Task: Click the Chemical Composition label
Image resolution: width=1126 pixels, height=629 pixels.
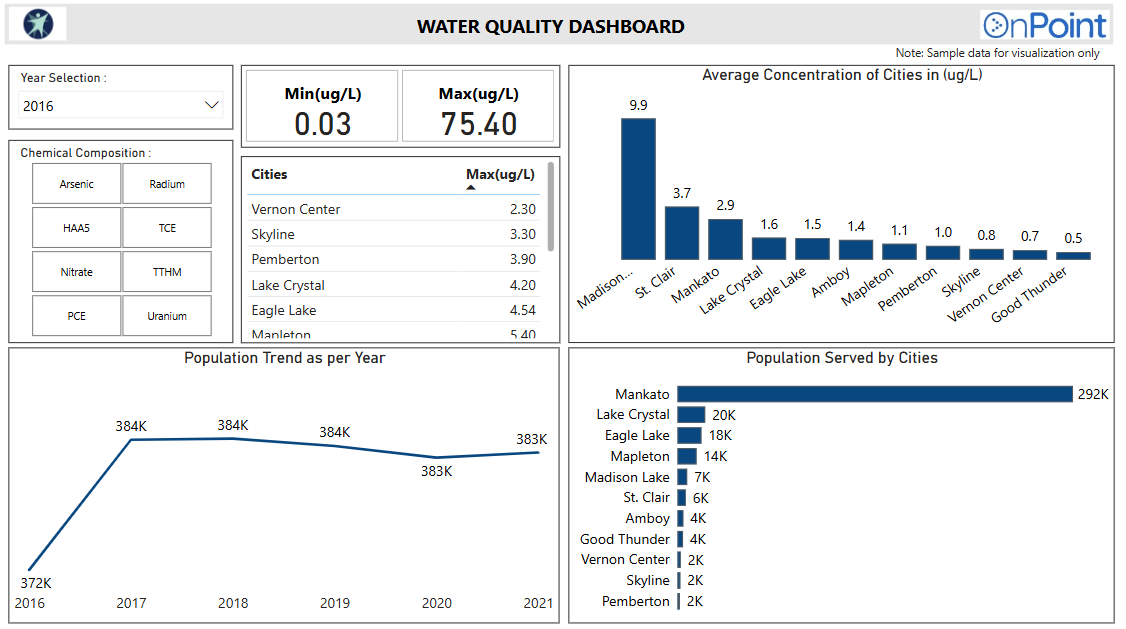Action: pyautogui.click(x=85, y=153)
